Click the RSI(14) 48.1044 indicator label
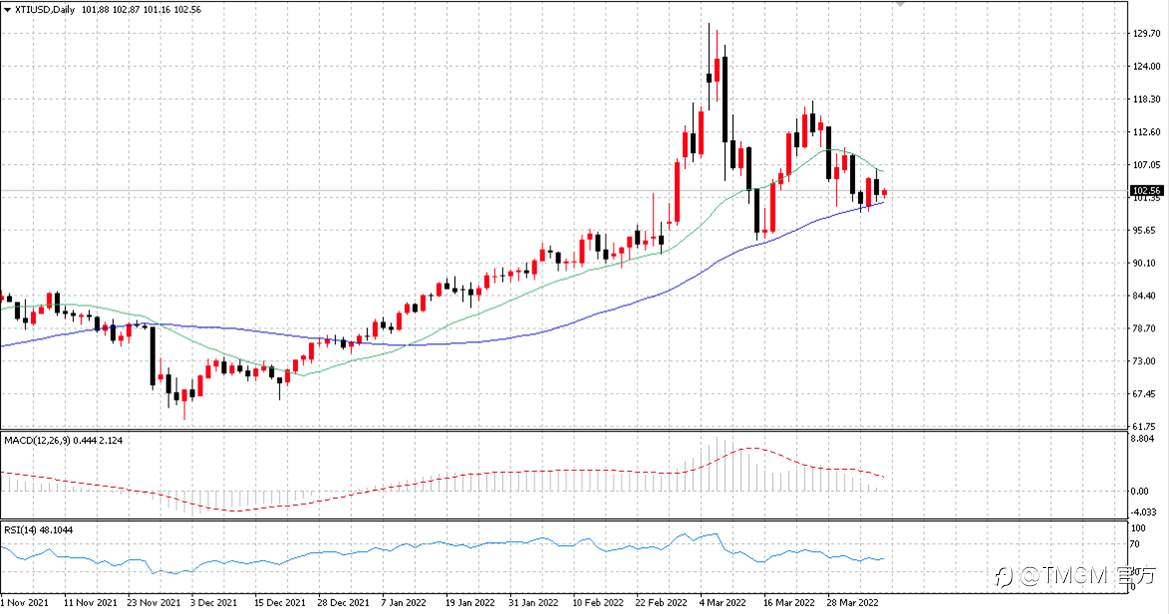The height and width of the screenshot is (614, 1169). [x=37, y=530]
